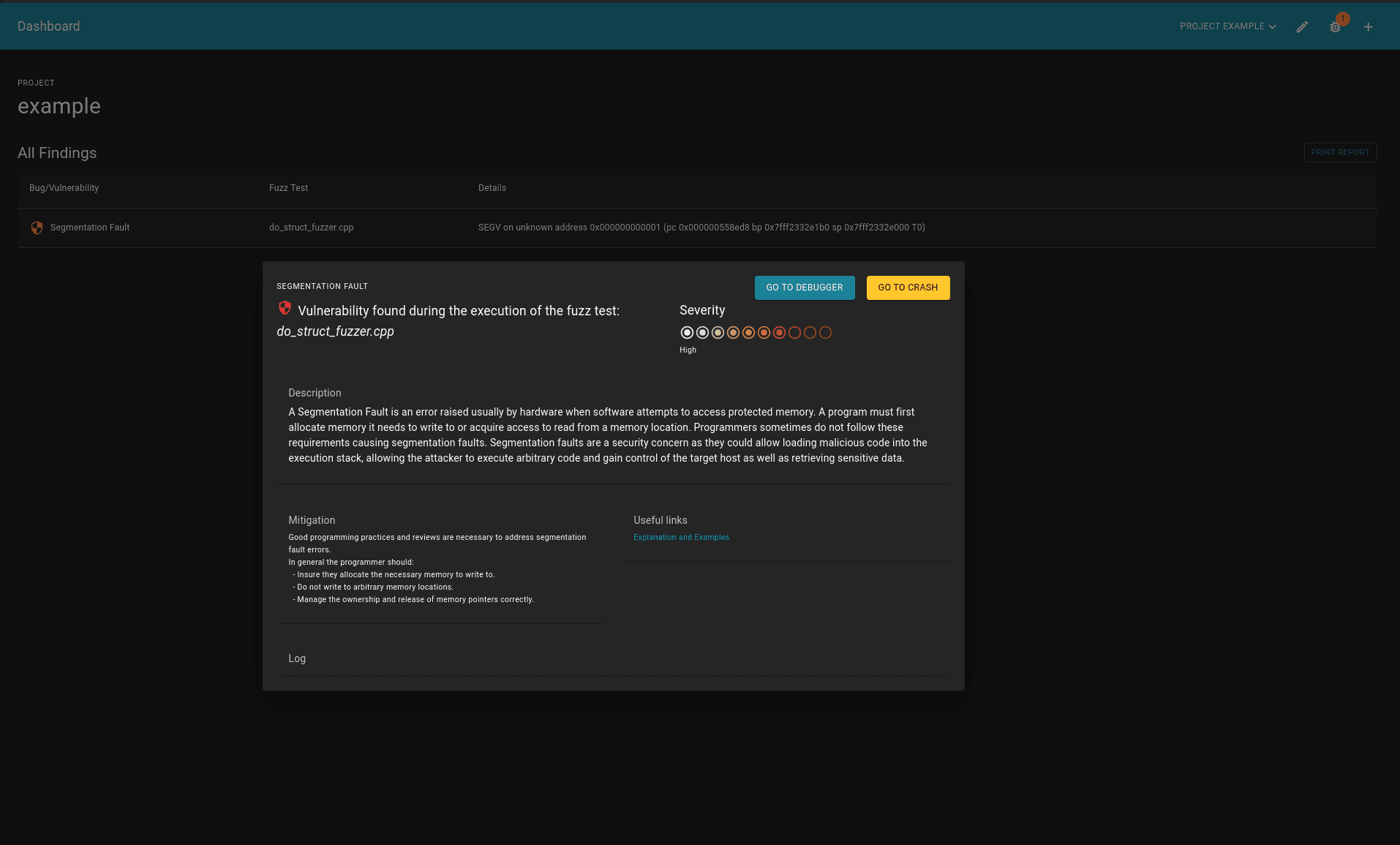Screen dimensions: 1400x845
Task: Click the pencil edit icon in header
Action: (x=1302, y=27)
